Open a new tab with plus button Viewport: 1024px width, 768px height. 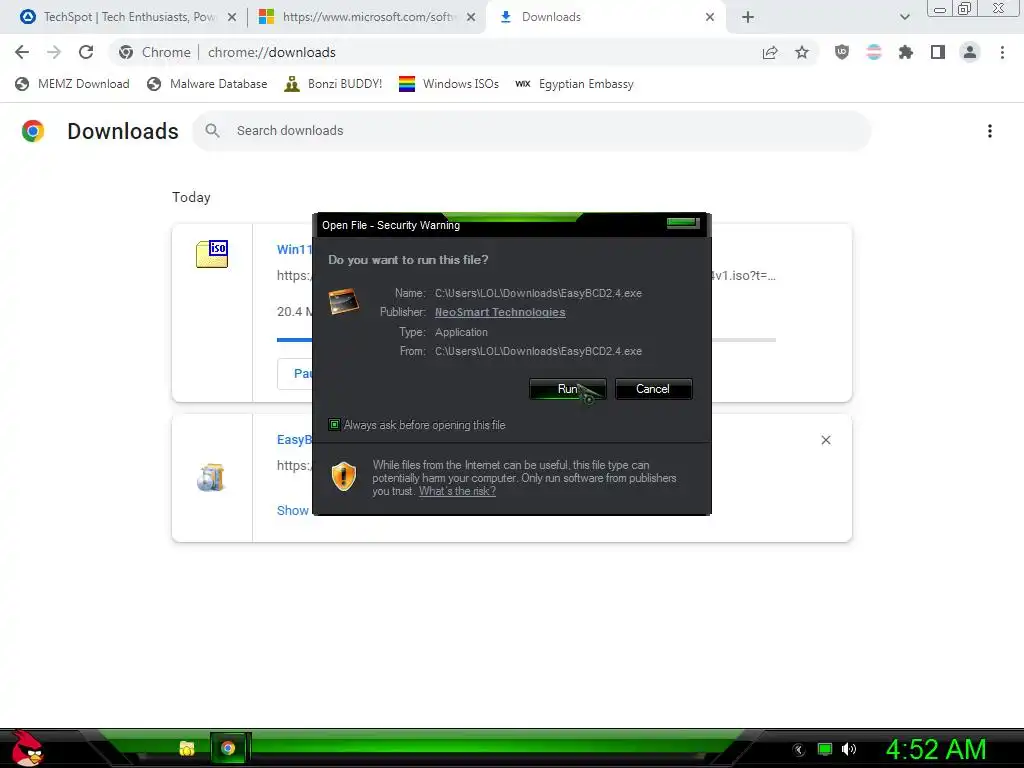748,18
